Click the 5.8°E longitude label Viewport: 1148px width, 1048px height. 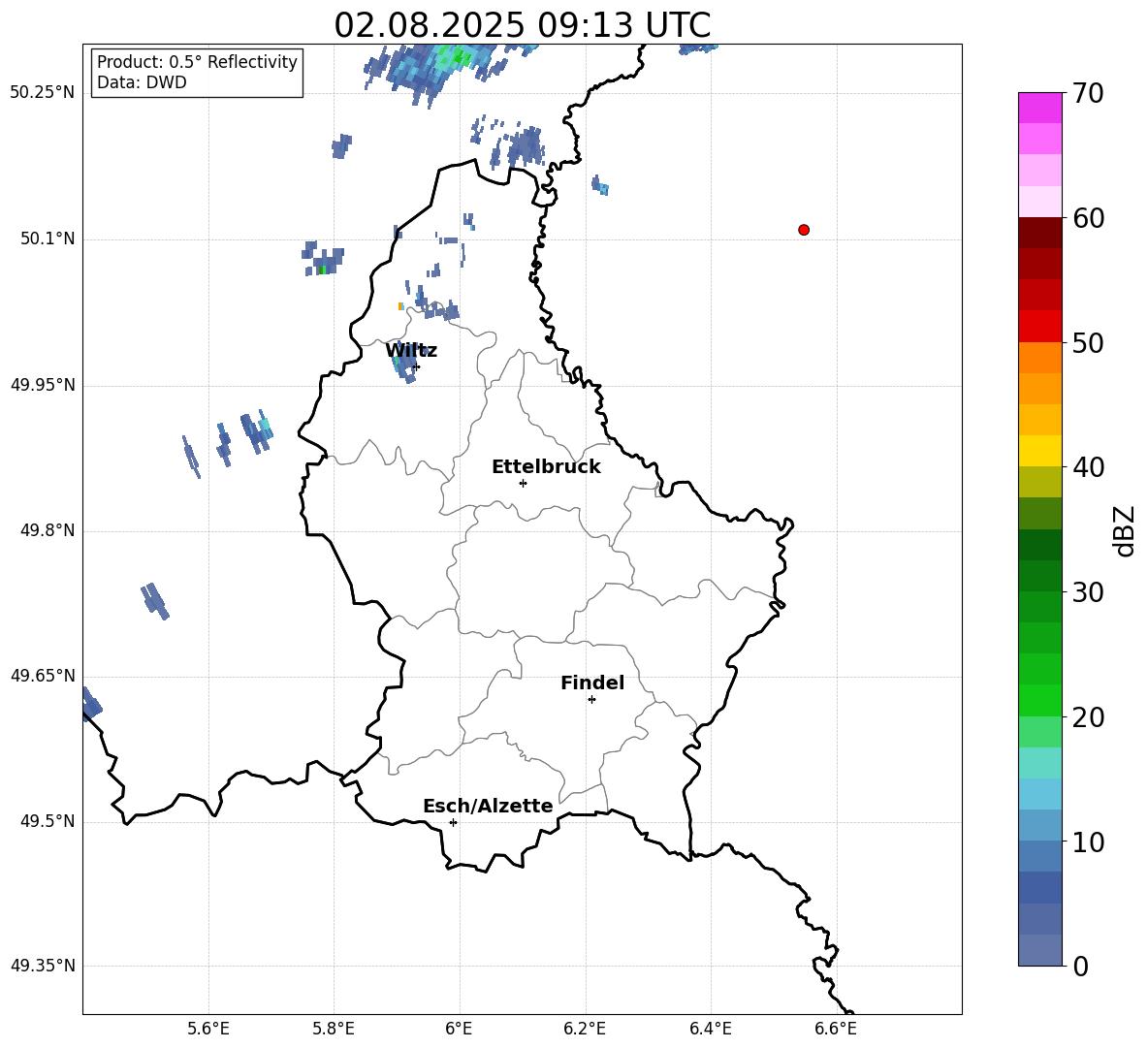click(x=334, y=1029)
